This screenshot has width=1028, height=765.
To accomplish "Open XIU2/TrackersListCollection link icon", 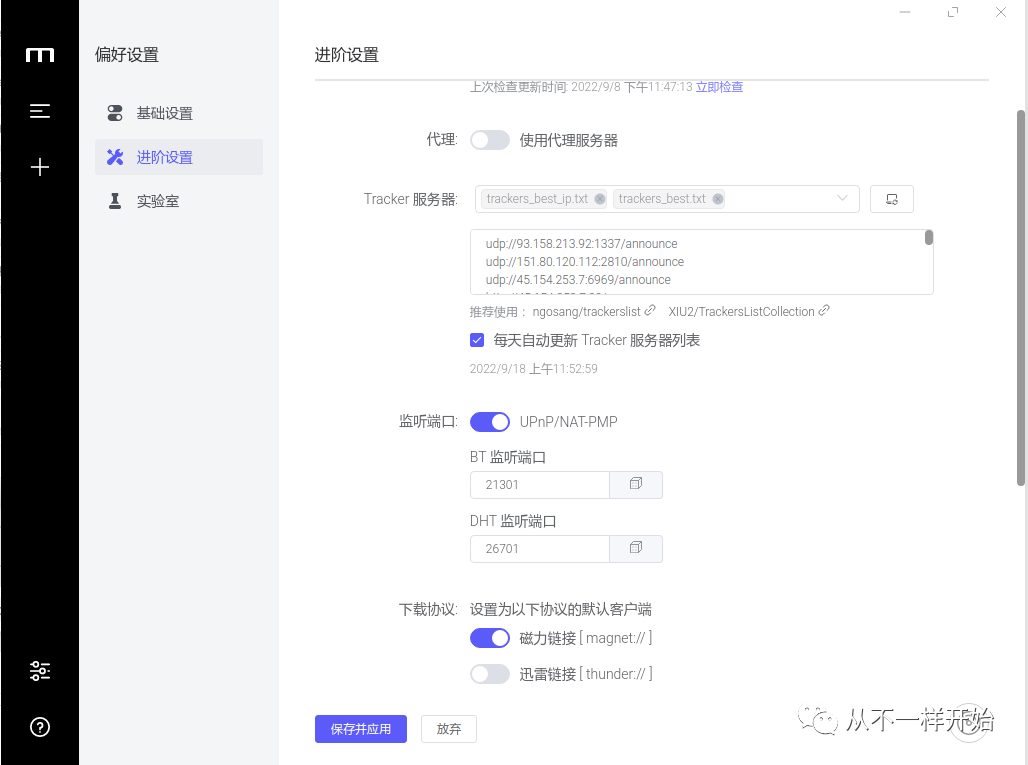I will pos(824,310).
